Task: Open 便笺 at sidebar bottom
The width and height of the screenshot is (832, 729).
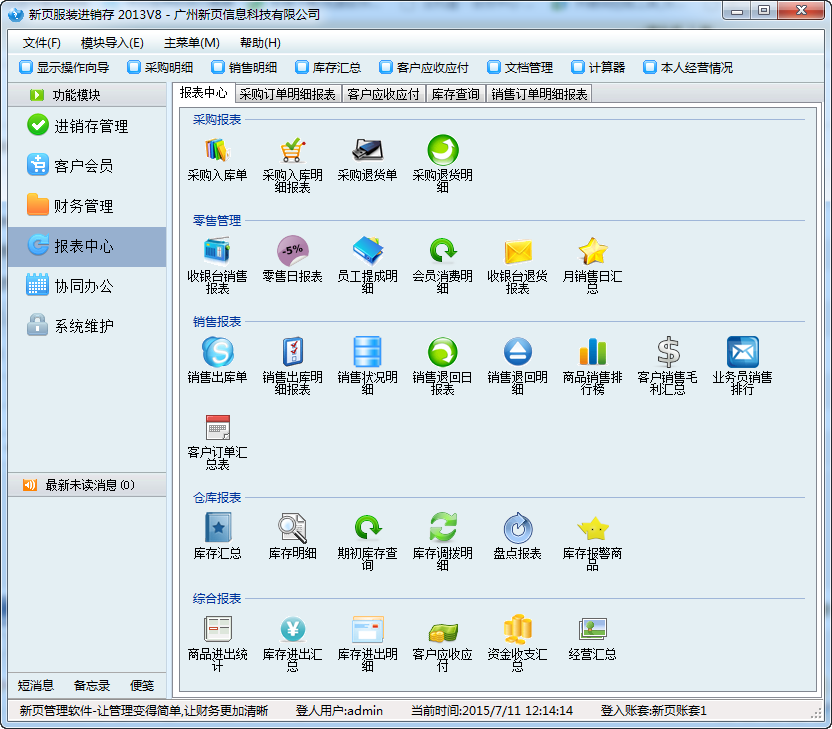Action: [x=142, y=685]
